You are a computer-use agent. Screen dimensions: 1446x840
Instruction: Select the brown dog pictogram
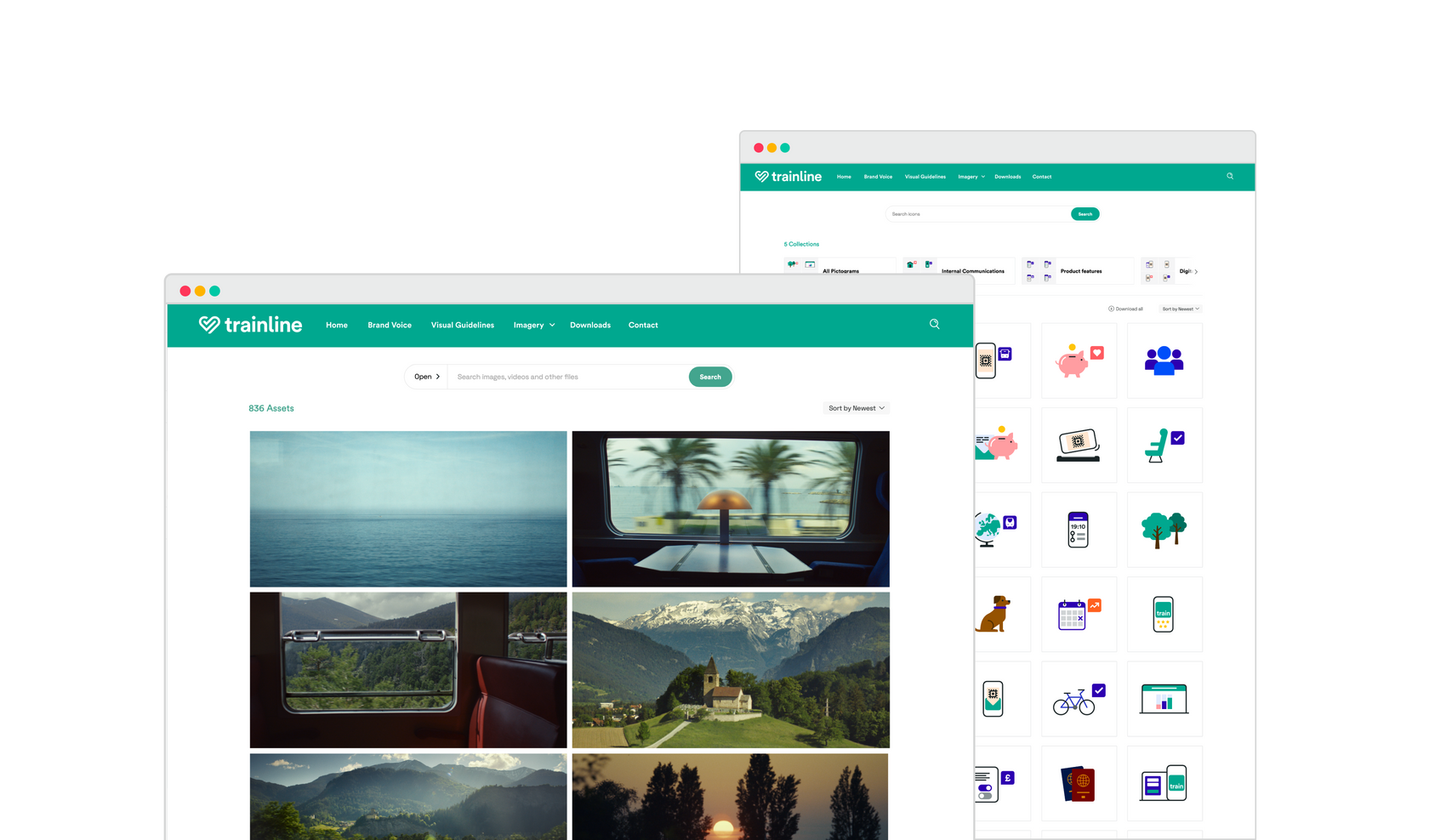coord(993,614)
